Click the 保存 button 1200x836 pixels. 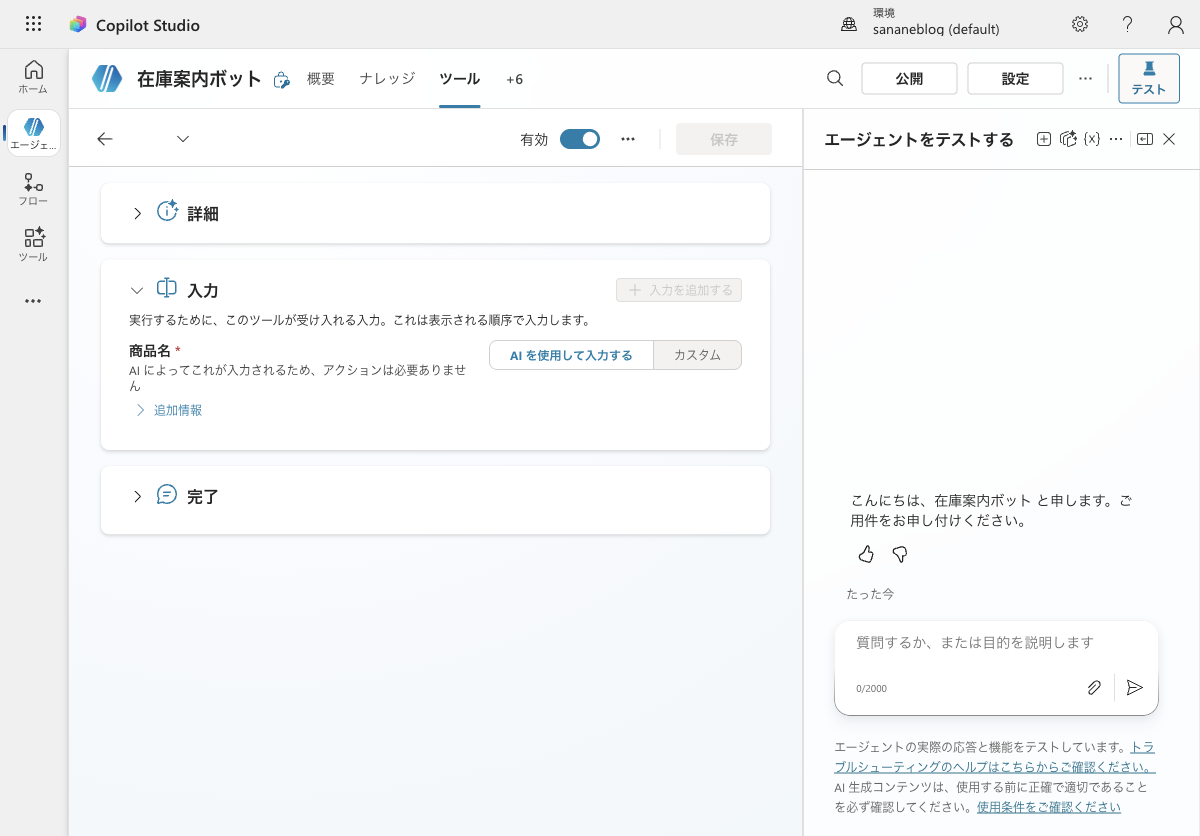(724, 139)
